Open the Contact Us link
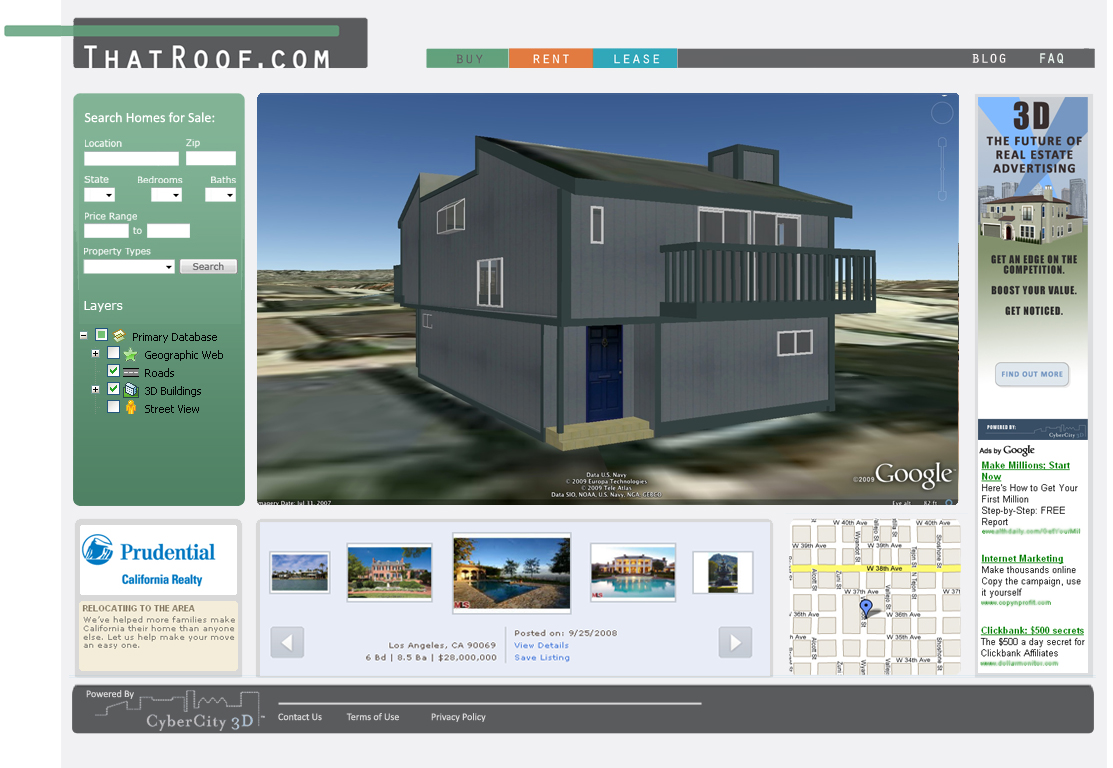 coord(300,717)
